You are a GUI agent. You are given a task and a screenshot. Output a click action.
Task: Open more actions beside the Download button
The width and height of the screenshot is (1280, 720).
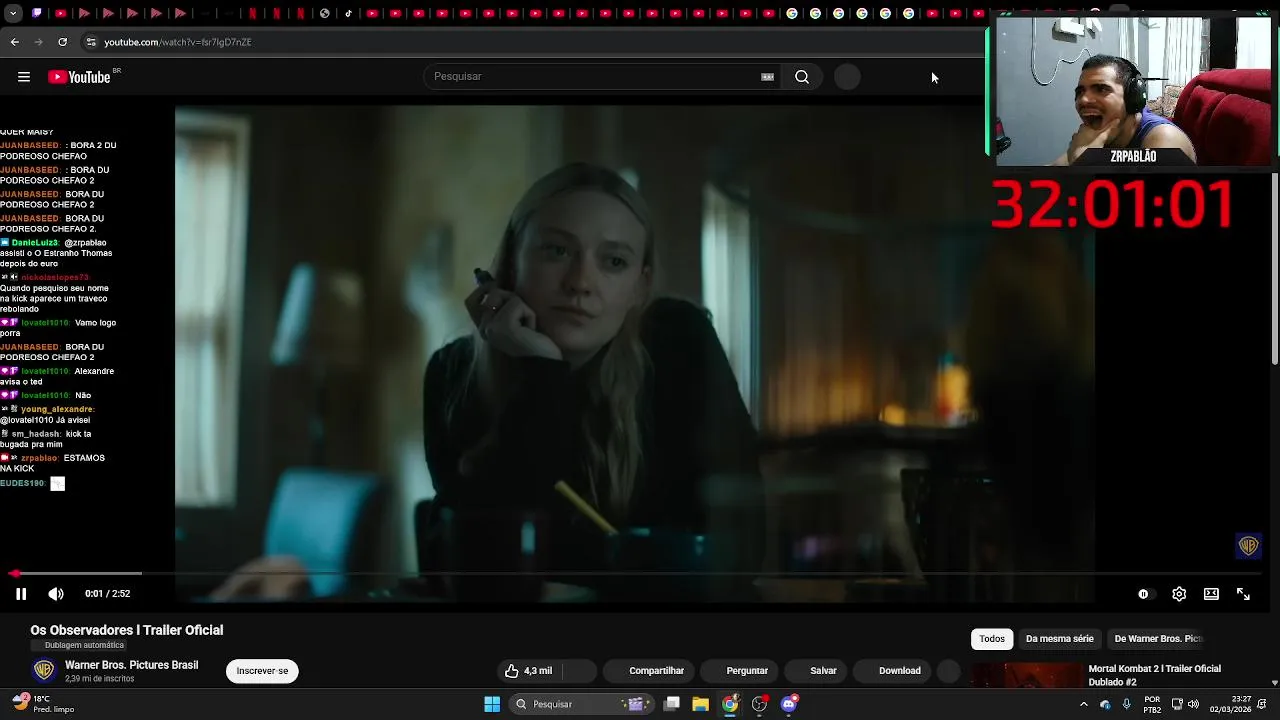tap(948, 671)
